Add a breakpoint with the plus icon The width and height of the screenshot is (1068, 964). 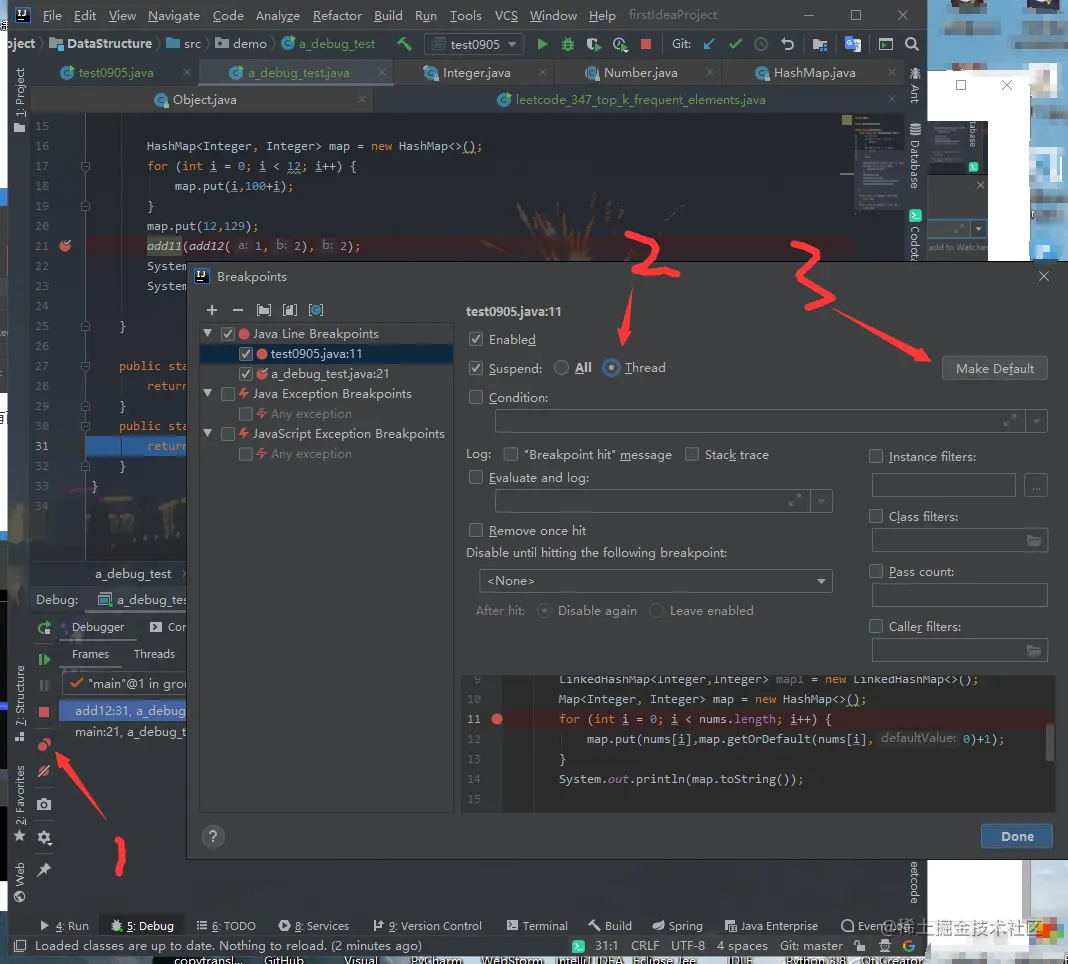(212, 310)
